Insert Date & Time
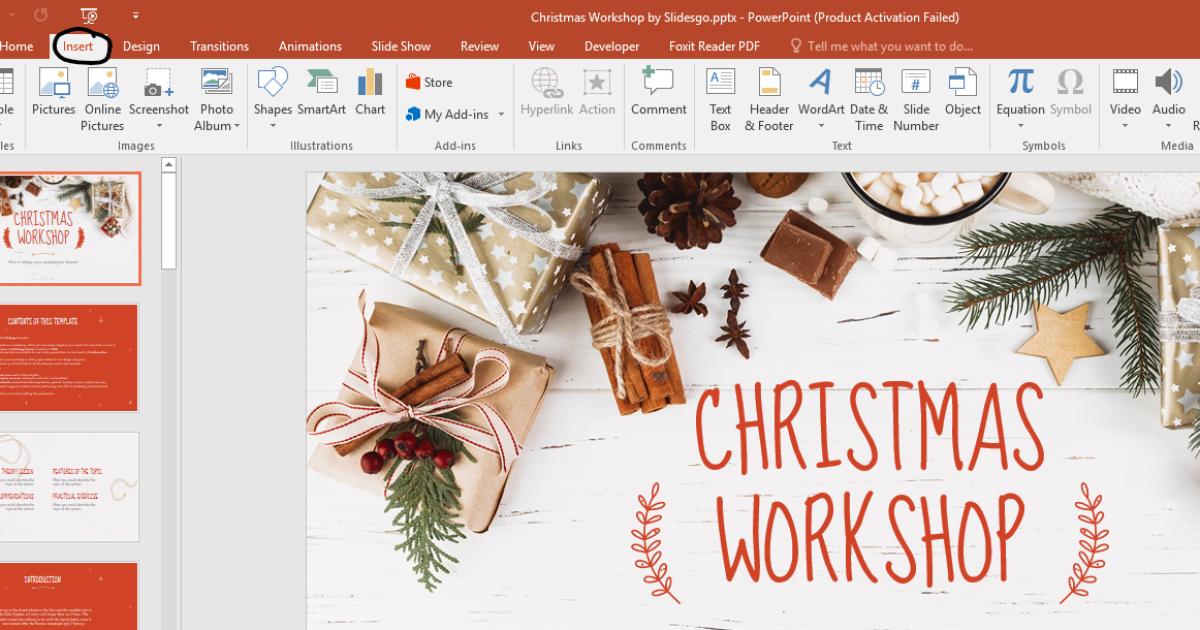The width and height of the screenshot is (1200, 630). coord(868,97)
